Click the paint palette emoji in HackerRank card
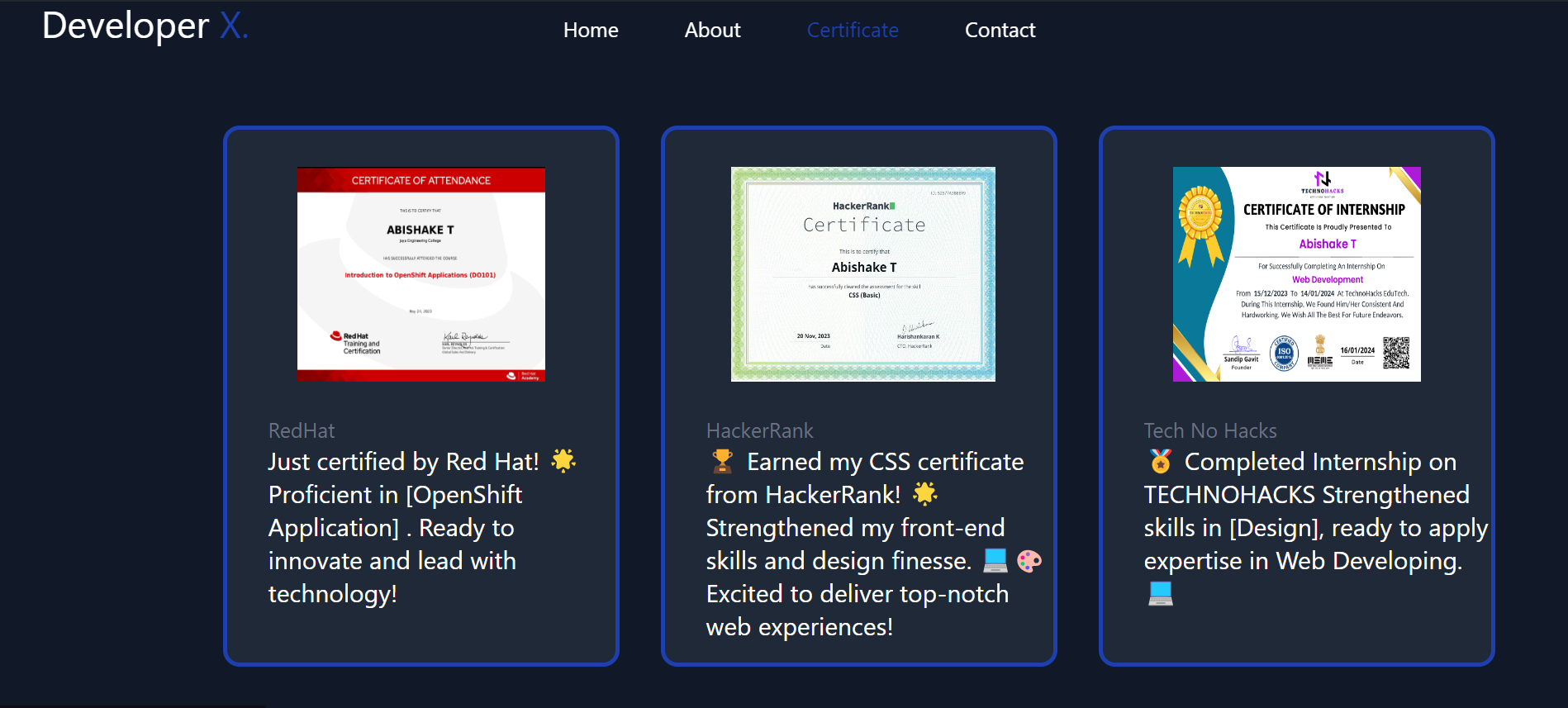 [1029, 561]
